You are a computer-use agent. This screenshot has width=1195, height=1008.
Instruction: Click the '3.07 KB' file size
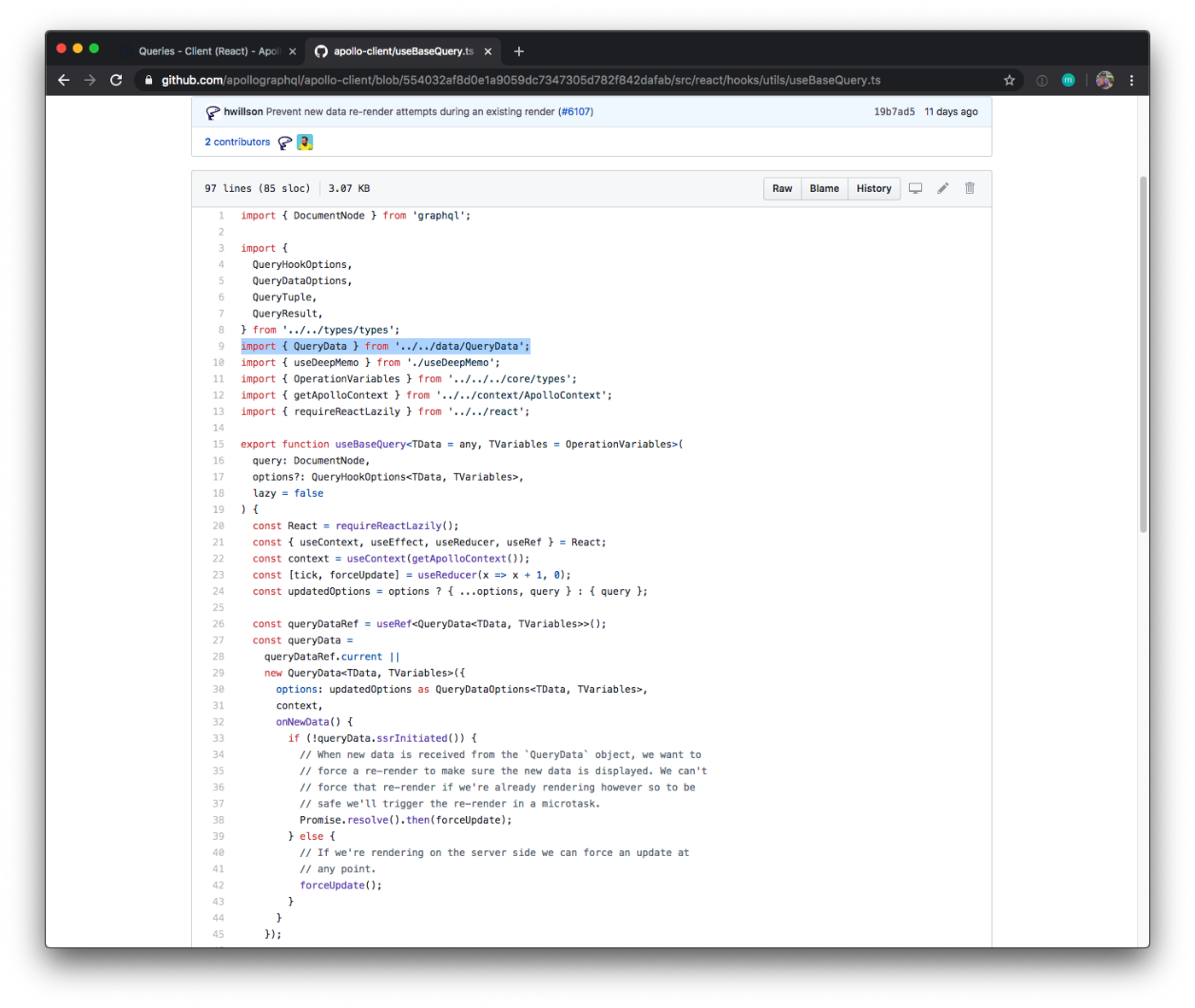(x=349, y=189)
